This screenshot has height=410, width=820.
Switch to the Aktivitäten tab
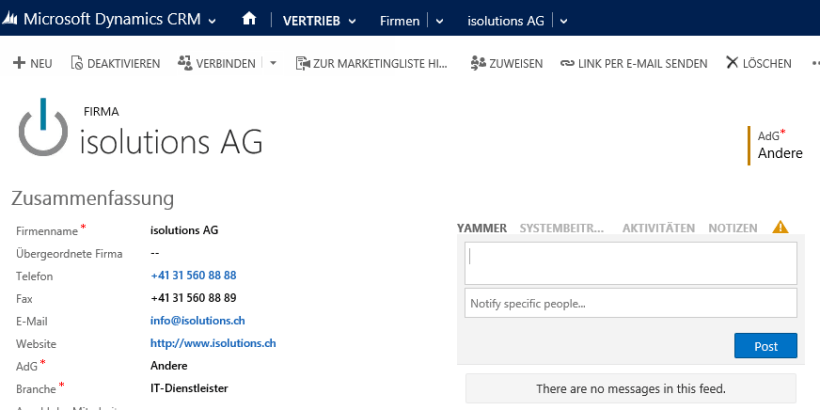tap(658, 228)
